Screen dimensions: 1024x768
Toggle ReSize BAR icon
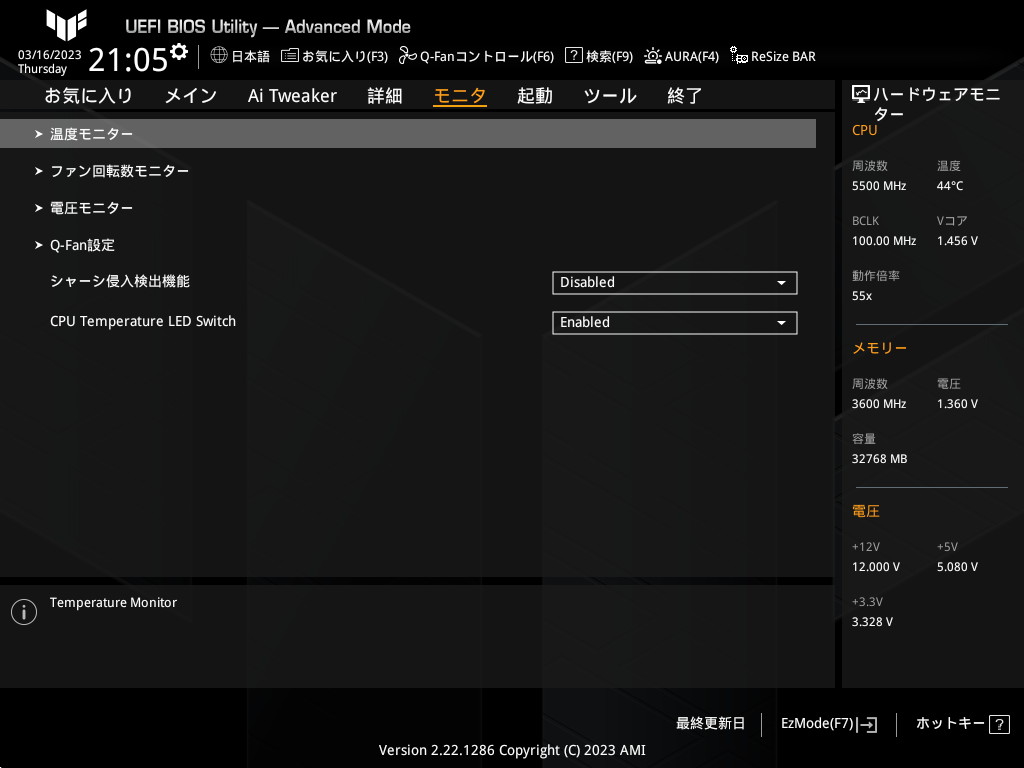(739, 56)
